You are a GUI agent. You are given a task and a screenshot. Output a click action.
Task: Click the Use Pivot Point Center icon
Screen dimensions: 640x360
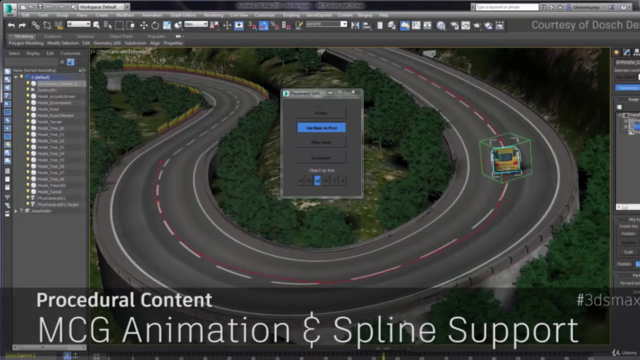(214, 26)
